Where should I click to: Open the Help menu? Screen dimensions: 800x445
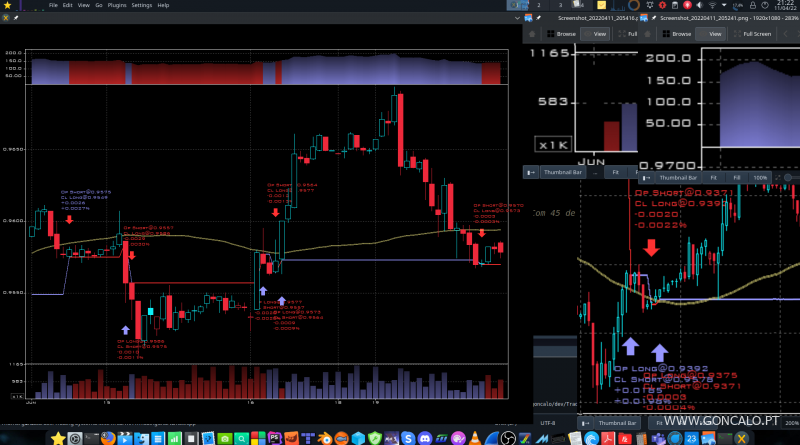pos(164,5)
